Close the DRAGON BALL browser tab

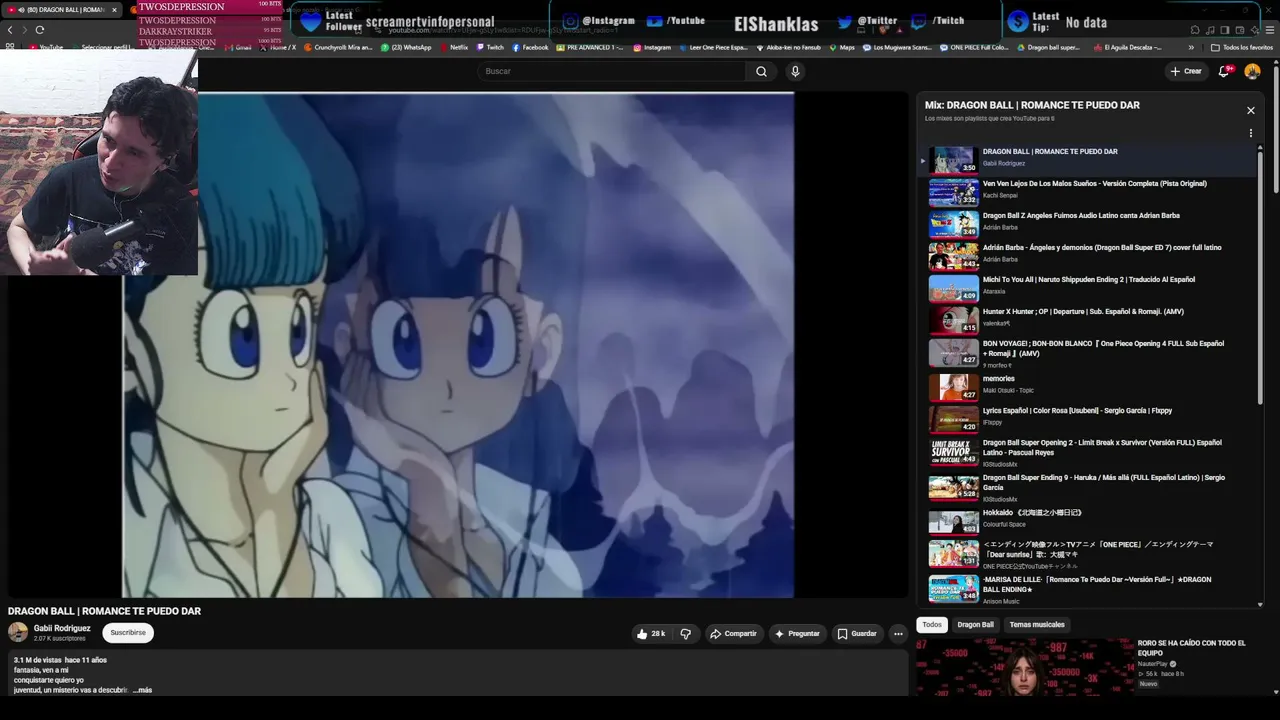click(x=114, y=10)
